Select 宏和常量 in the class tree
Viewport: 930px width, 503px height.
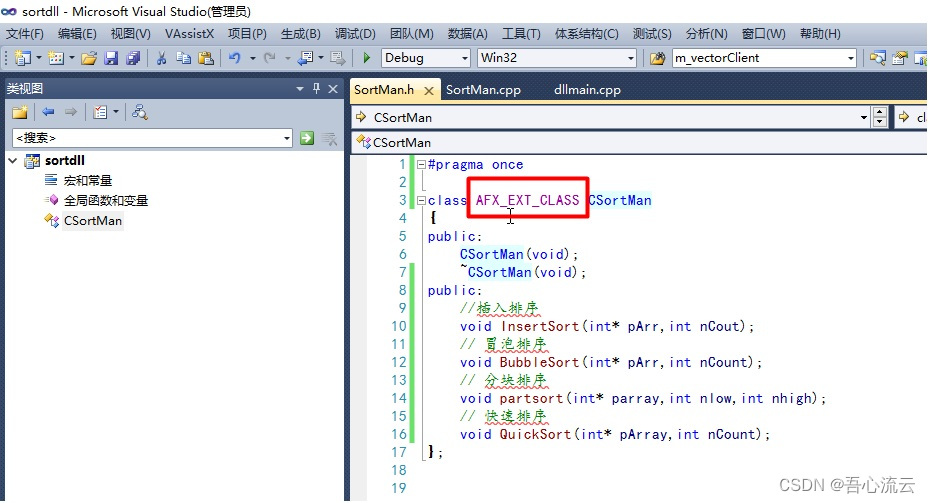pos(87,180)
